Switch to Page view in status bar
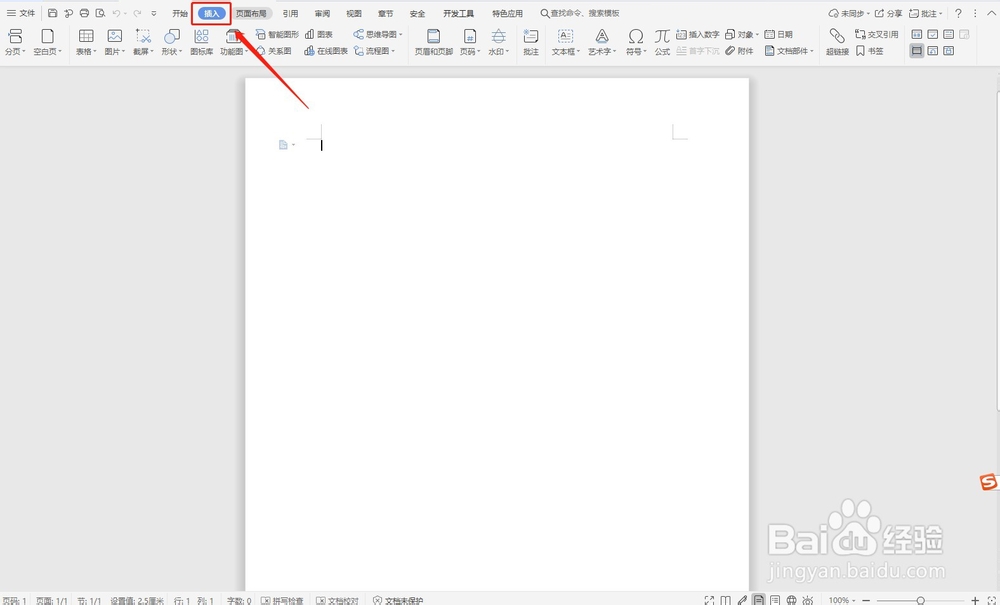The width and height of the screenshot is (1000, 605). coord(758,600)
